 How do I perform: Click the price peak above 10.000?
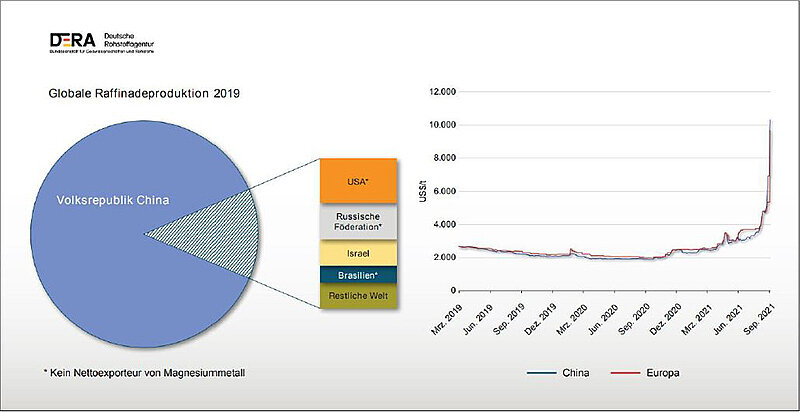[x=769, y=121]
